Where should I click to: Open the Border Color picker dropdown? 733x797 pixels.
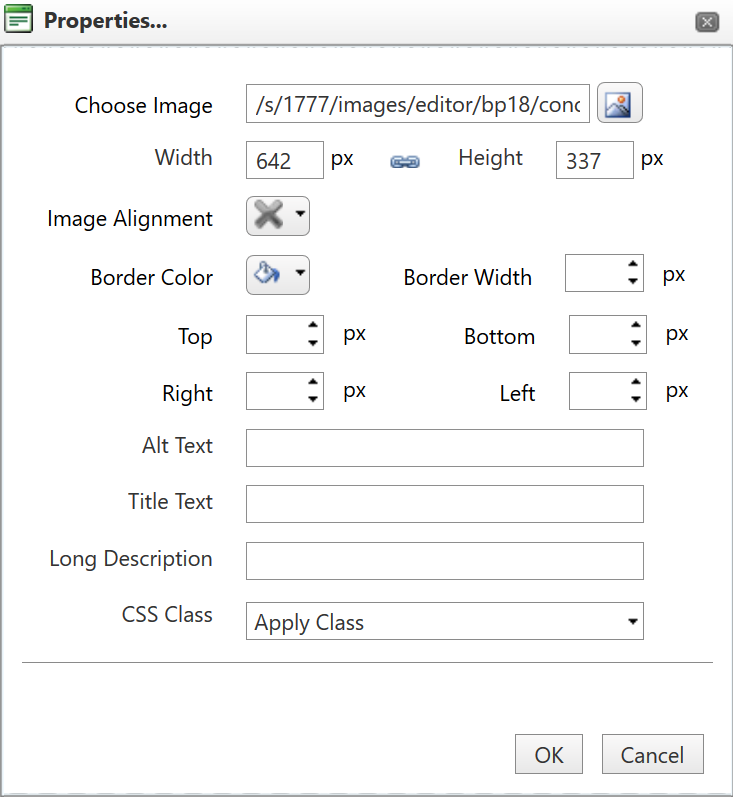(x=278, y=275)
